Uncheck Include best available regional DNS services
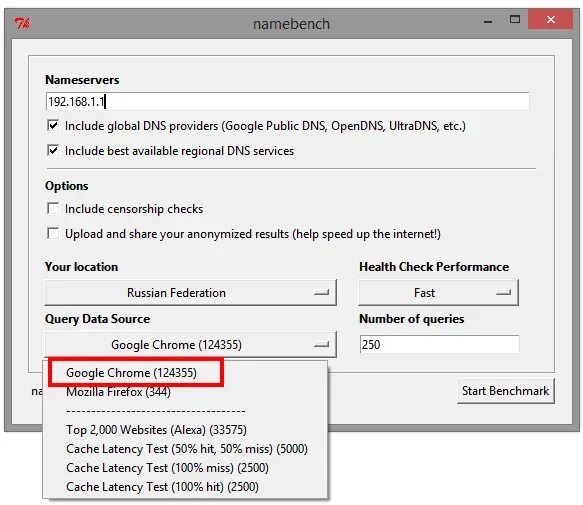 [x=53, y=150]
